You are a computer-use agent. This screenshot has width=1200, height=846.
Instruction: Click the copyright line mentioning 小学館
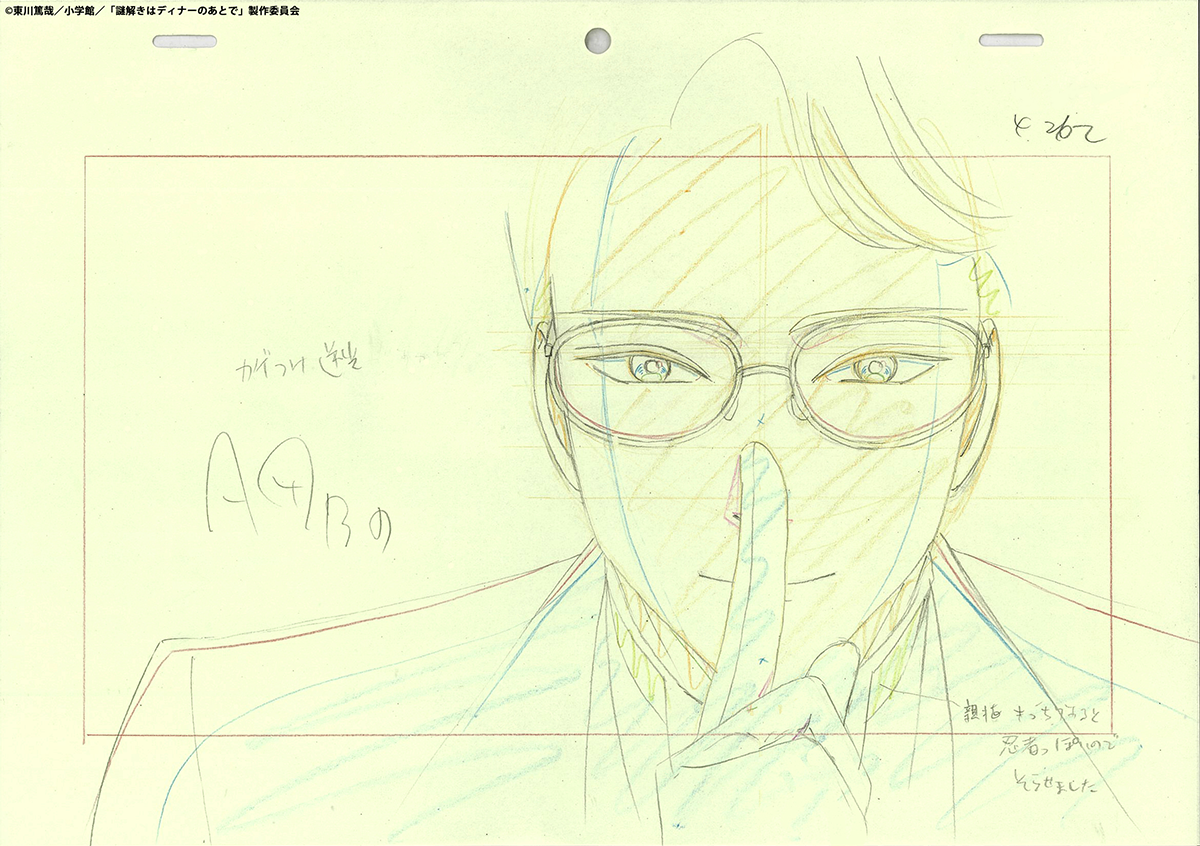pos(151,11)
